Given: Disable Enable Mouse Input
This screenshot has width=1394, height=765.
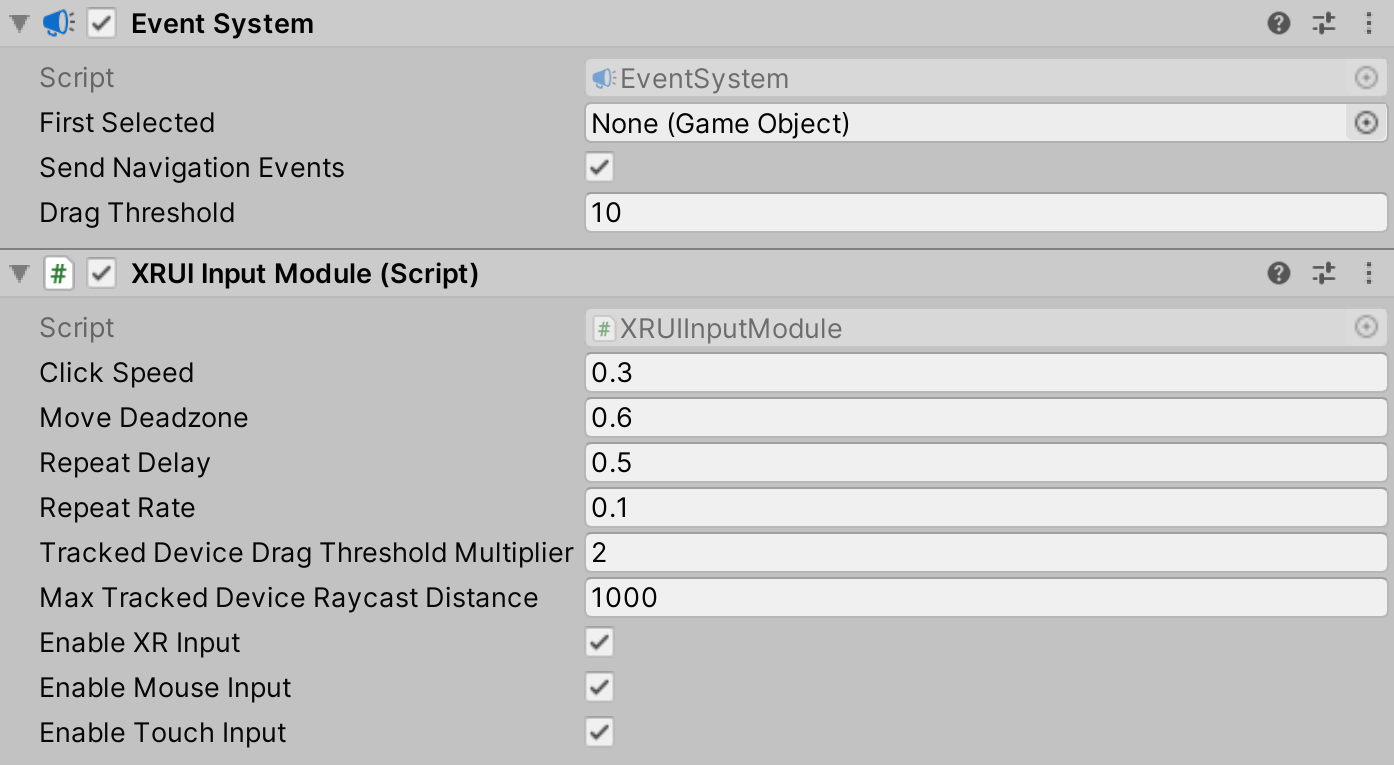Looking at the screenshot, I should coord(598,687).
